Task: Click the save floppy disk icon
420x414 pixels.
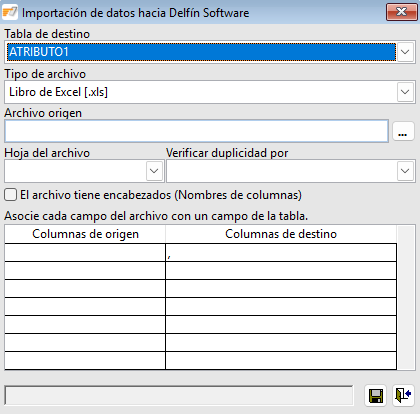Action: pyautogui.click(x=376, y=396)
